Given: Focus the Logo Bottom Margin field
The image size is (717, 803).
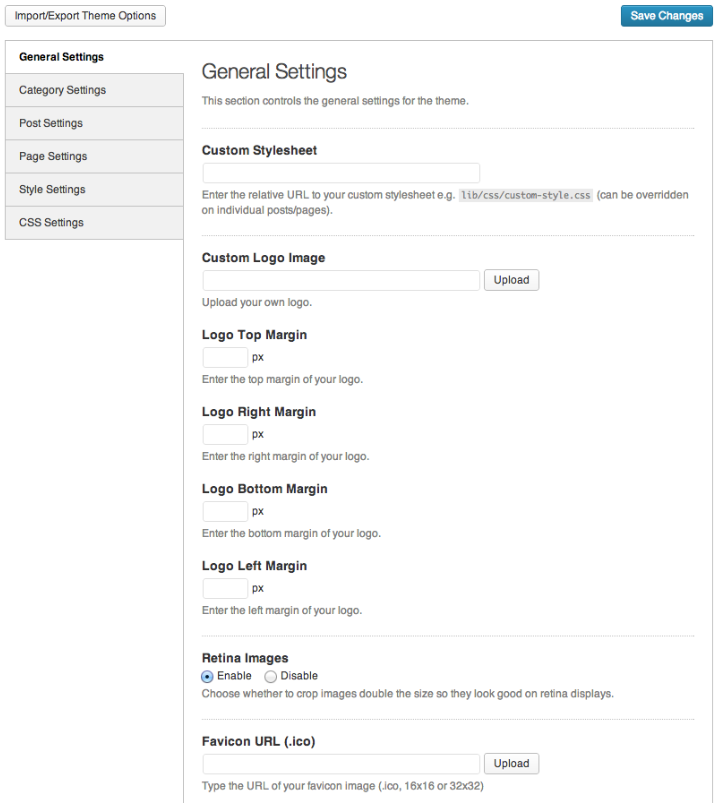Looking at the screenshot, I should click(225, 512).
